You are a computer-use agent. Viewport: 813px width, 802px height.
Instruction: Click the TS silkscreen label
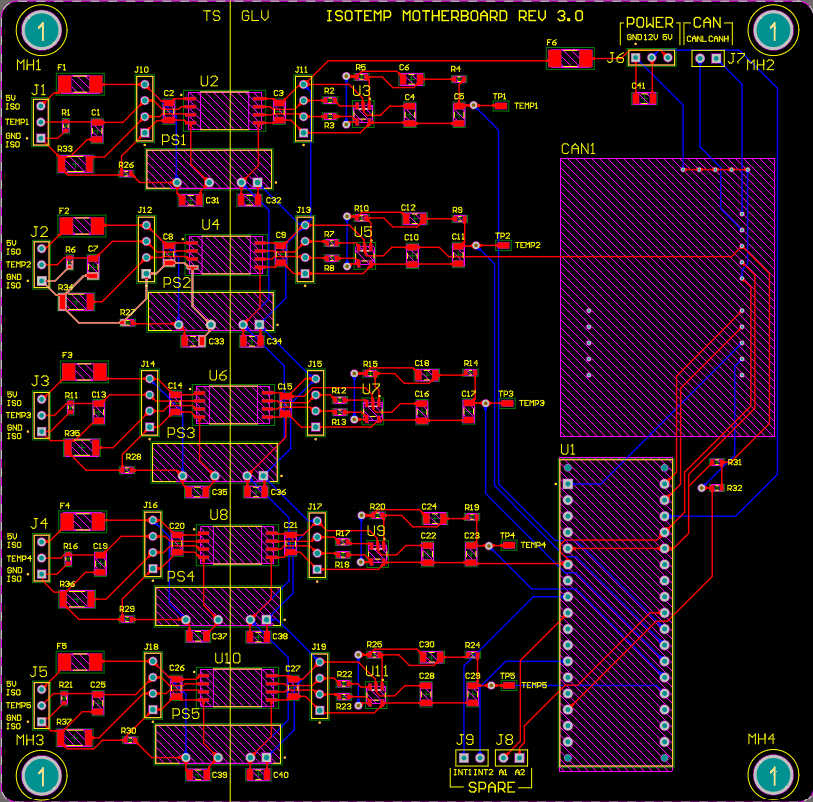point(212,17)
